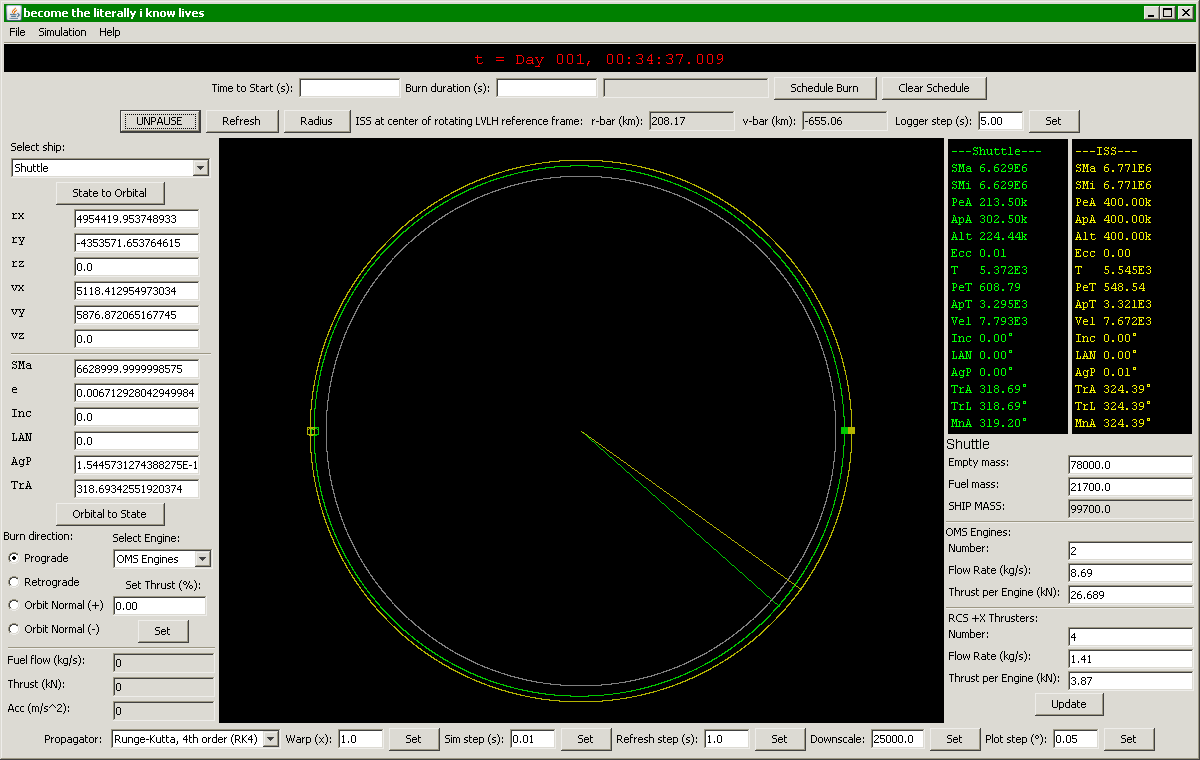Screen dimensions: 1200x760
Task: Select the Orbit Normal (+) option
Action: pyautogui.click(x=14, y=605)
